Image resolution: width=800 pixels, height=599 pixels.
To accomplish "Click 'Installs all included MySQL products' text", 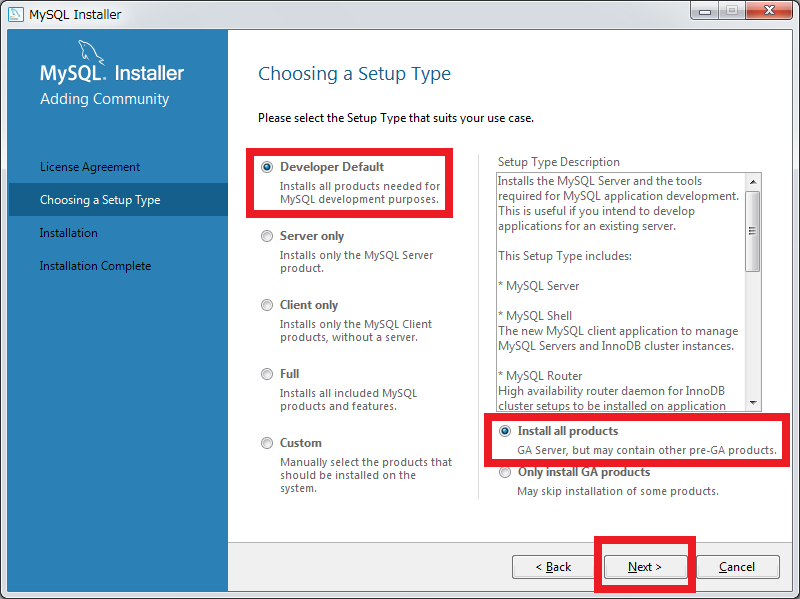I will (x=348, y=400).
